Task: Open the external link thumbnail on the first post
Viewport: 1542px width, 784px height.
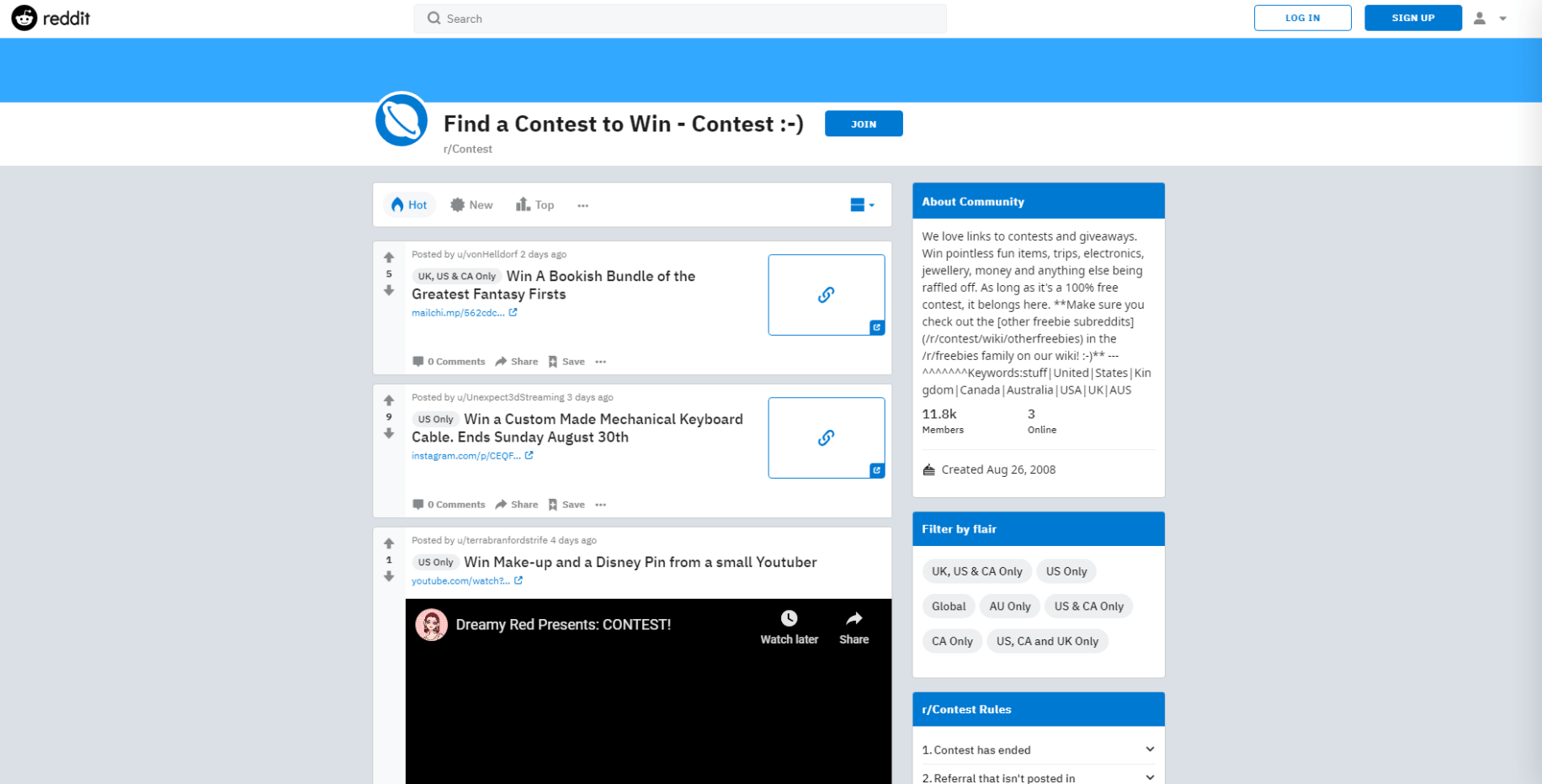Action: point(826,294)
